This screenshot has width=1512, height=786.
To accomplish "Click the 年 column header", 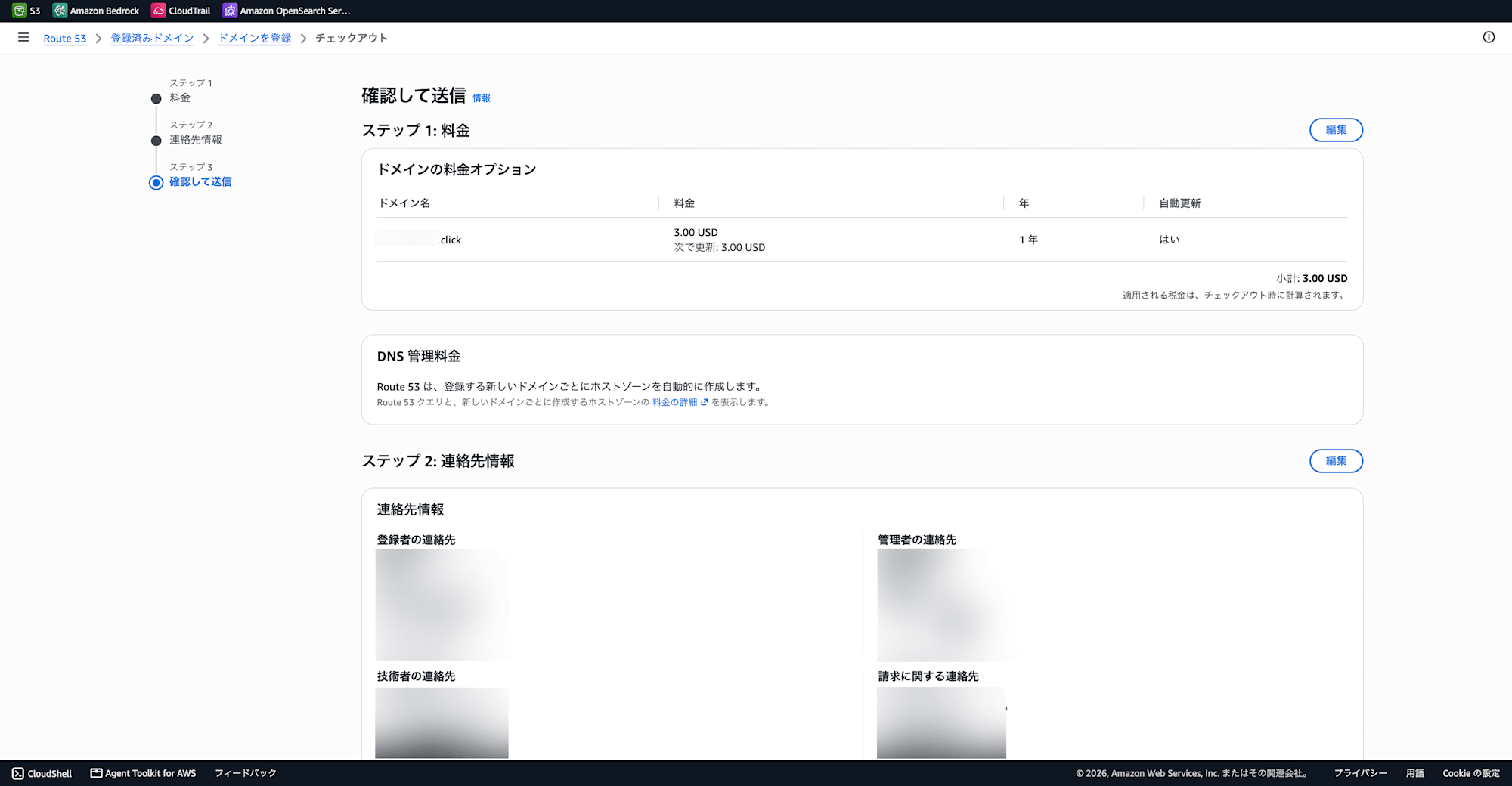I will point(1024,203).
